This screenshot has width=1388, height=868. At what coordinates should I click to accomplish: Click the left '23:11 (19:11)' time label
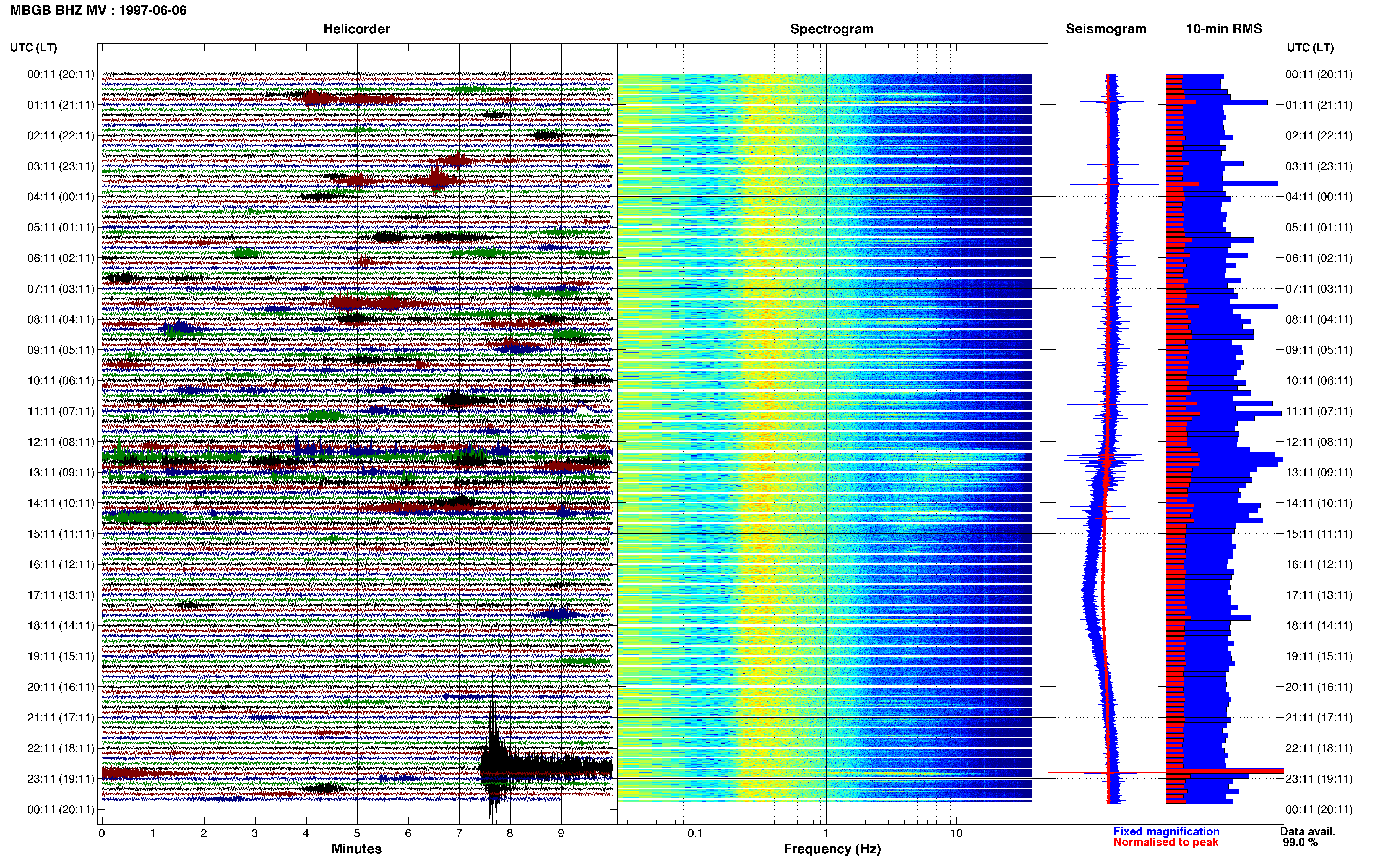(x=61, y=779)
